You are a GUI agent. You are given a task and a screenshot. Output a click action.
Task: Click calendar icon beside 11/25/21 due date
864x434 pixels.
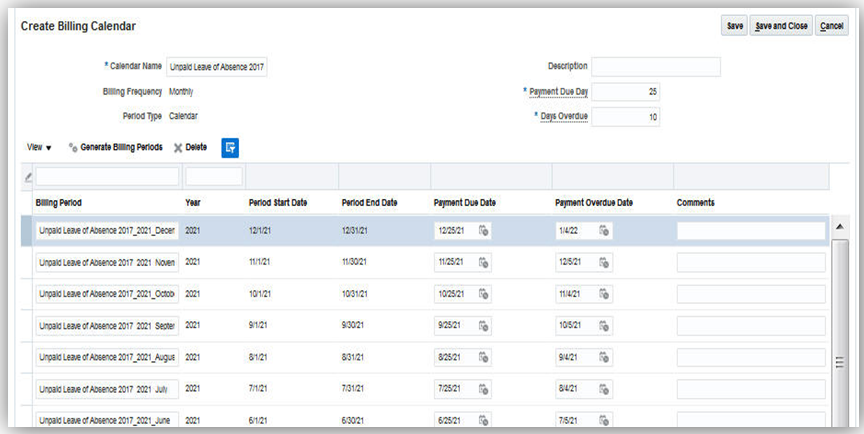click(484, 263)
